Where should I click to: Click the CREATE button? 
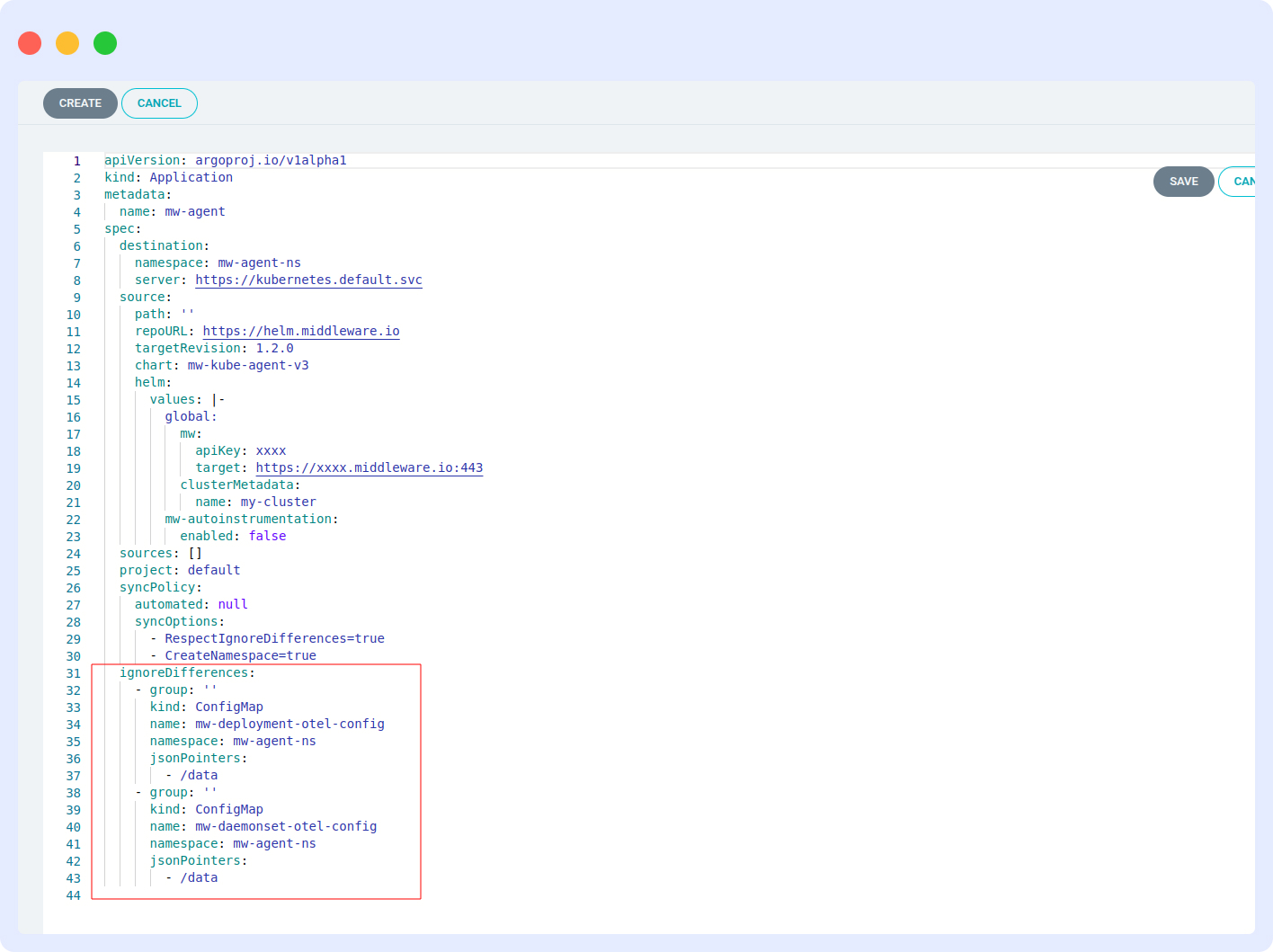click(79, 102)
